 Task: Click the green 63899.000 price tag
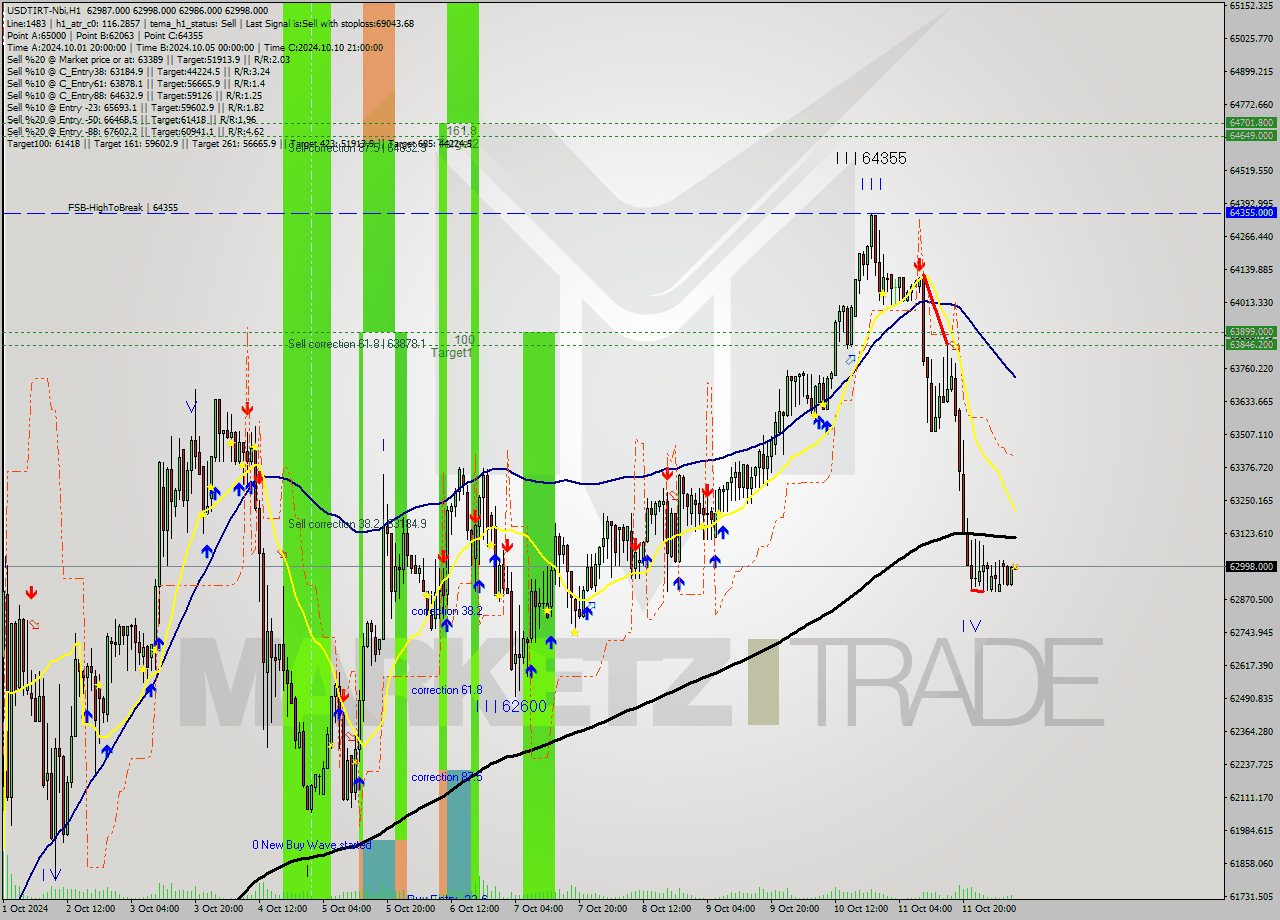tap(1251, 331)
